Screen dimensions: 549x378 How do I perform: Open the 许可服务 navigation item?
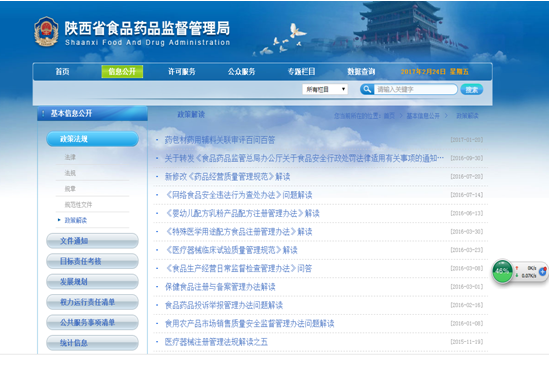pyautogui.click(x=182, y=72)
